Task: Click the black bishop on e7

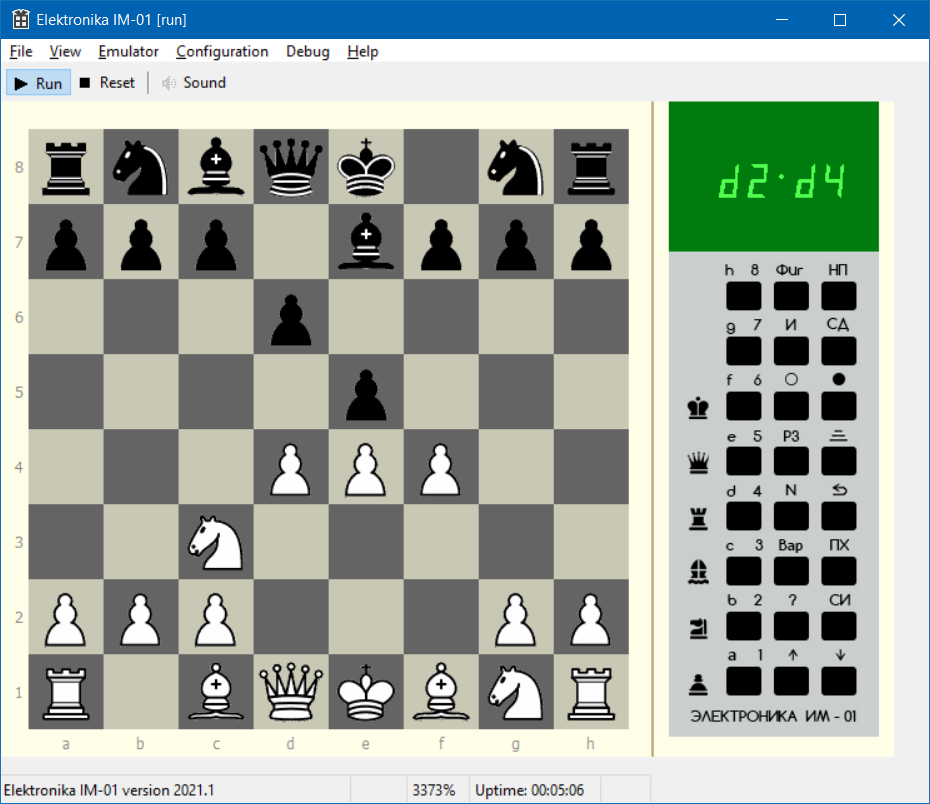Action: pos(366,242)
